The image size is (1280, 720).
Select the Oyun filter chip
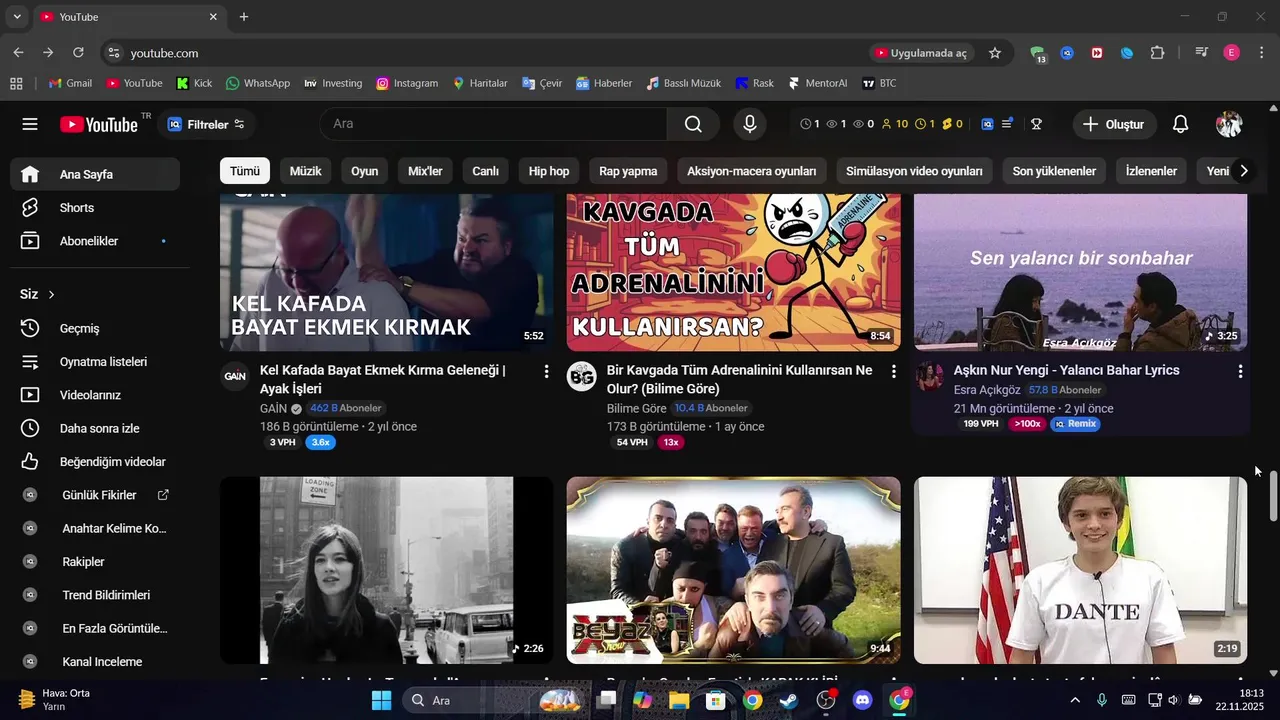pos(365,171)
